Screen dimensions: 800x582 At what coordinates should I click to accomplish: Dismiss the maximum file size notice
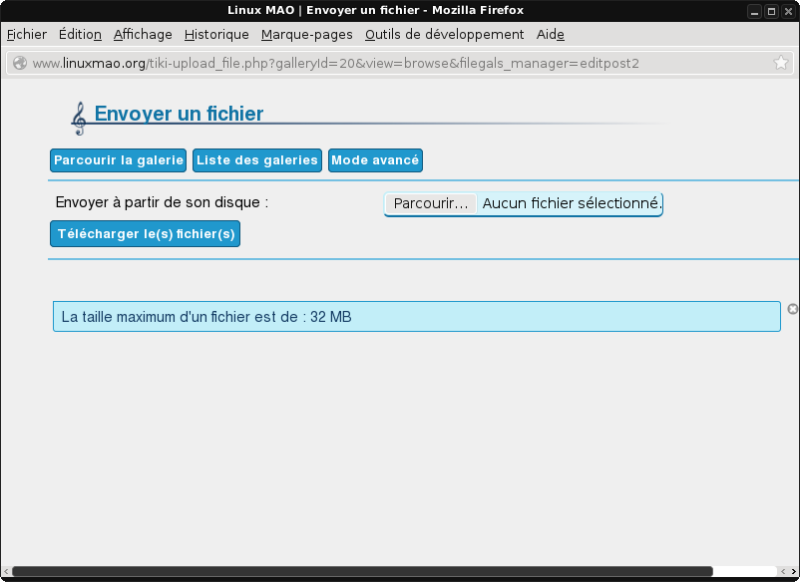point(793,309)
